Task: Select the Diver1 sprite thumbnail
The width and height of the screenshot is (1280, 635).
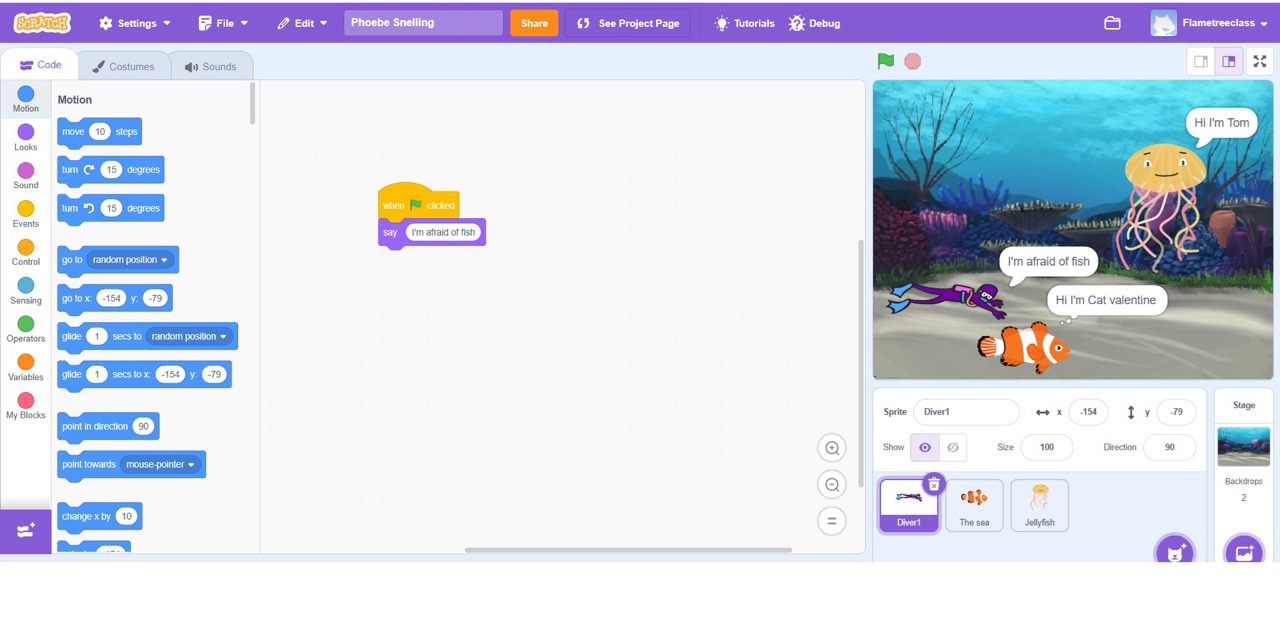Action: point(909,505)
